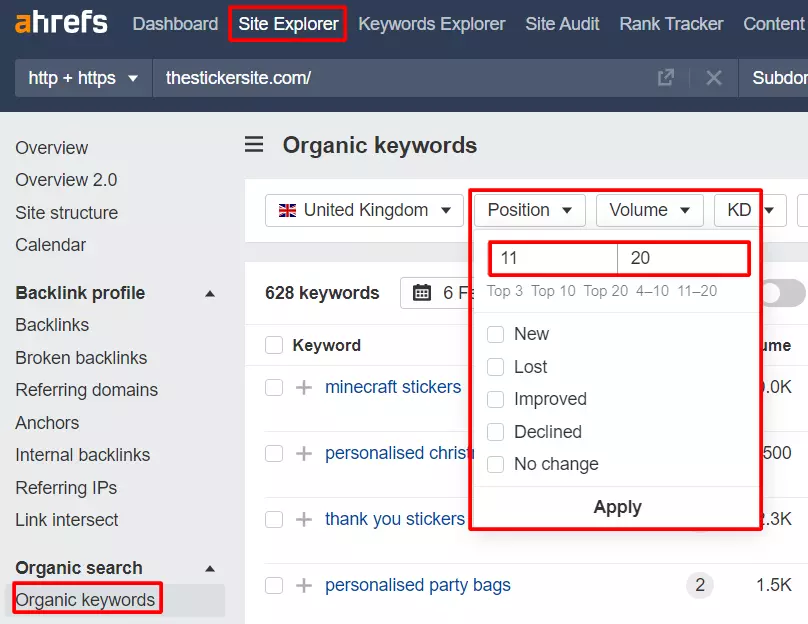Check the Improved checkbox
The image size is (808, 624).
[x=495, y=399]
